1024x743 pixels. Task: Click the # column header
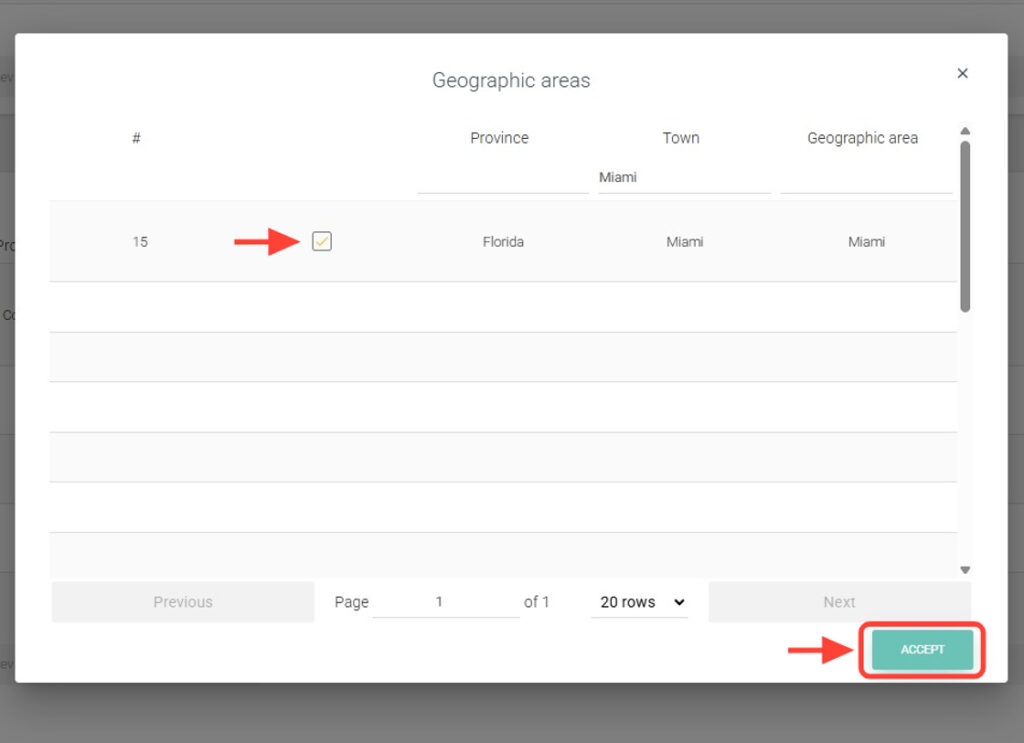tap(136, 138)
